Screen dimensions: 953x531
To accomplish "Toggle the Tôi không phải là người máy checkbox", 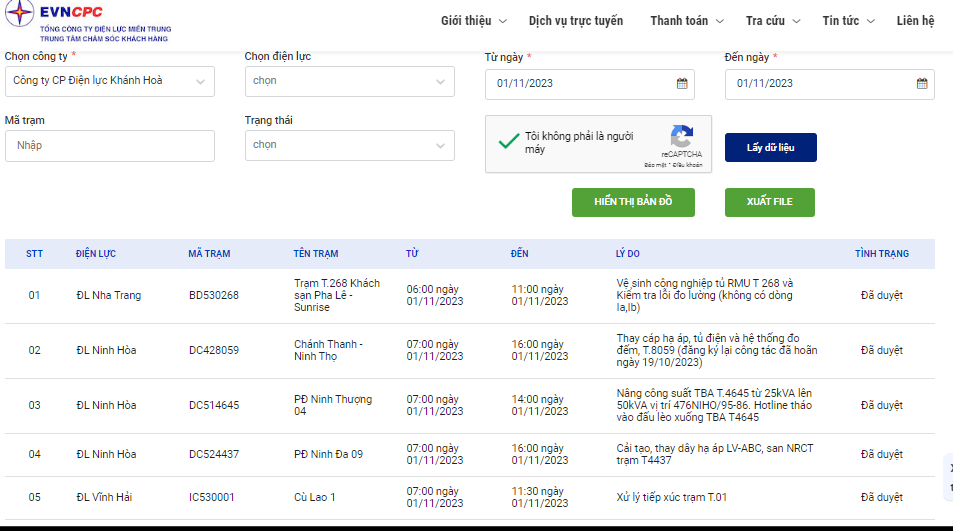I will coord(509,142).
